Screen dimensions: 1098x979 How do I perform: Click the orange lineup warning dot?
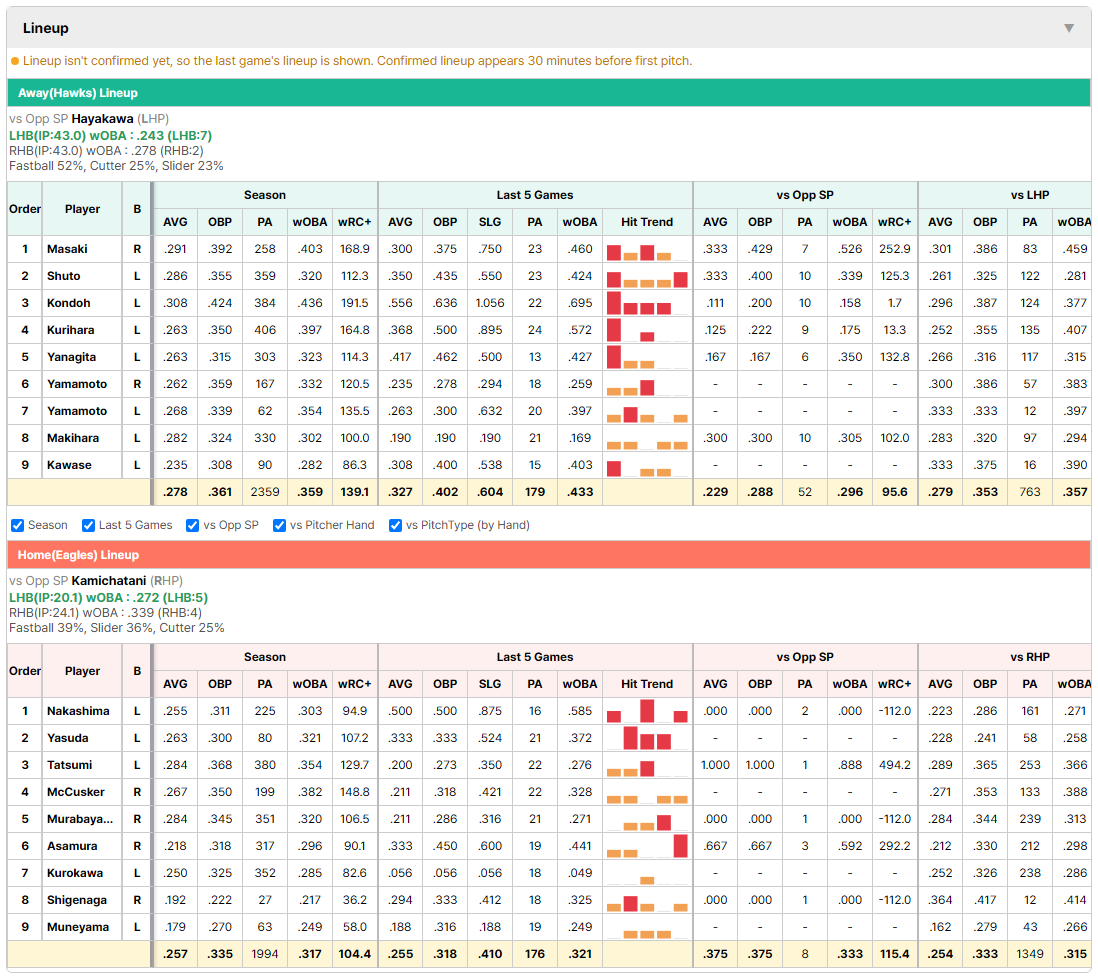[15, 61]
